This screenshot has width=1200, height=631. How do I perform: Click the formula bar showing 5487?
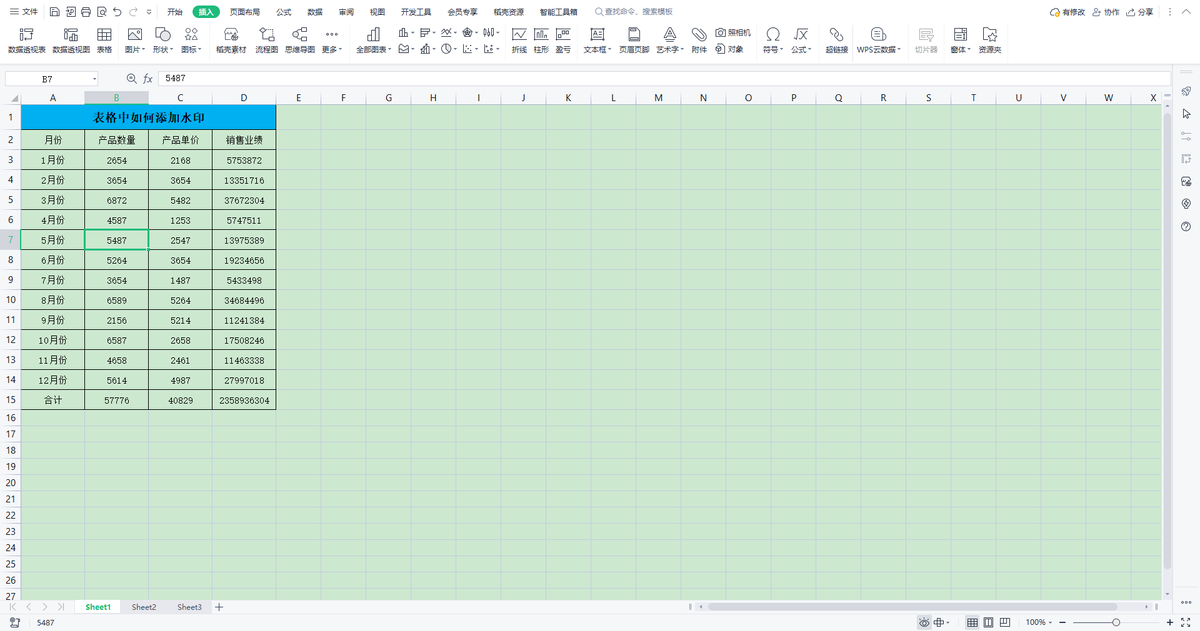664,78
